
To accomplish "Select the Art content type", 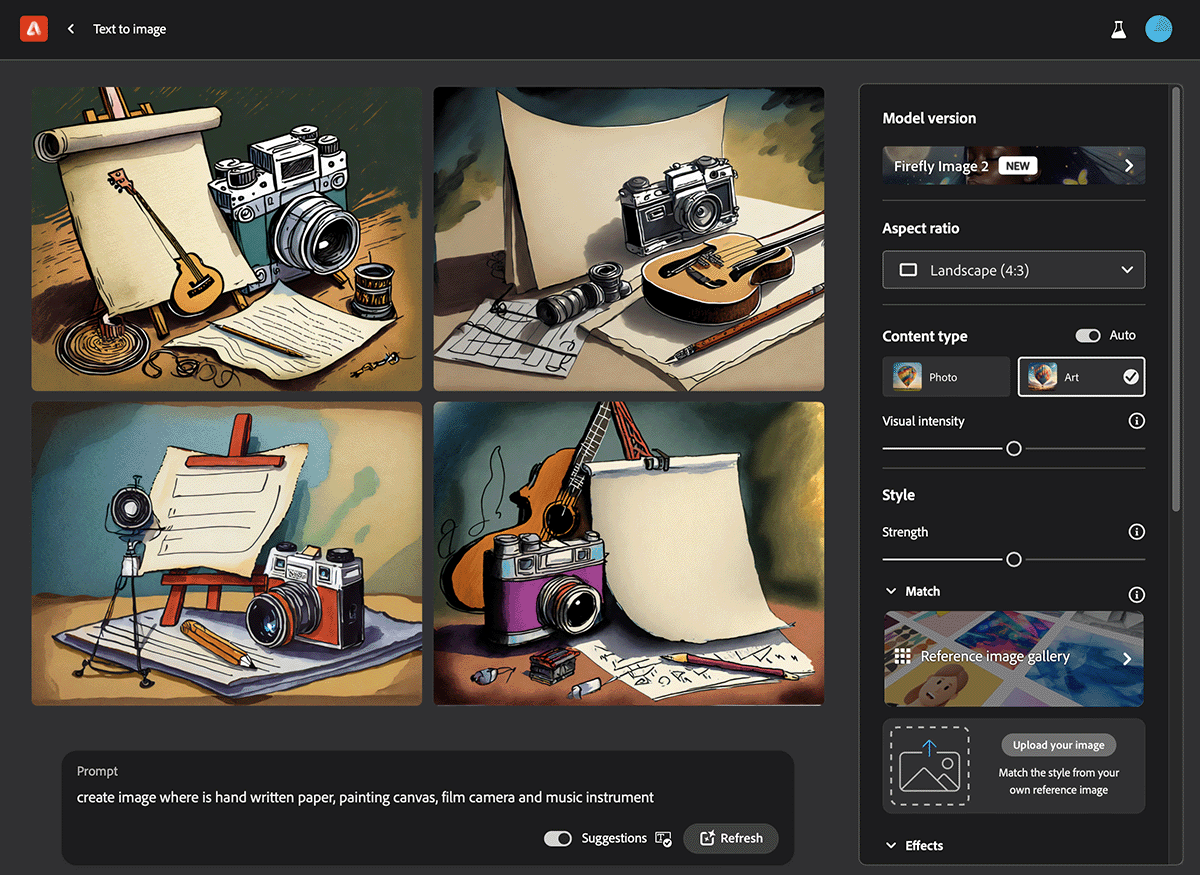I will tap(1081, 377).
